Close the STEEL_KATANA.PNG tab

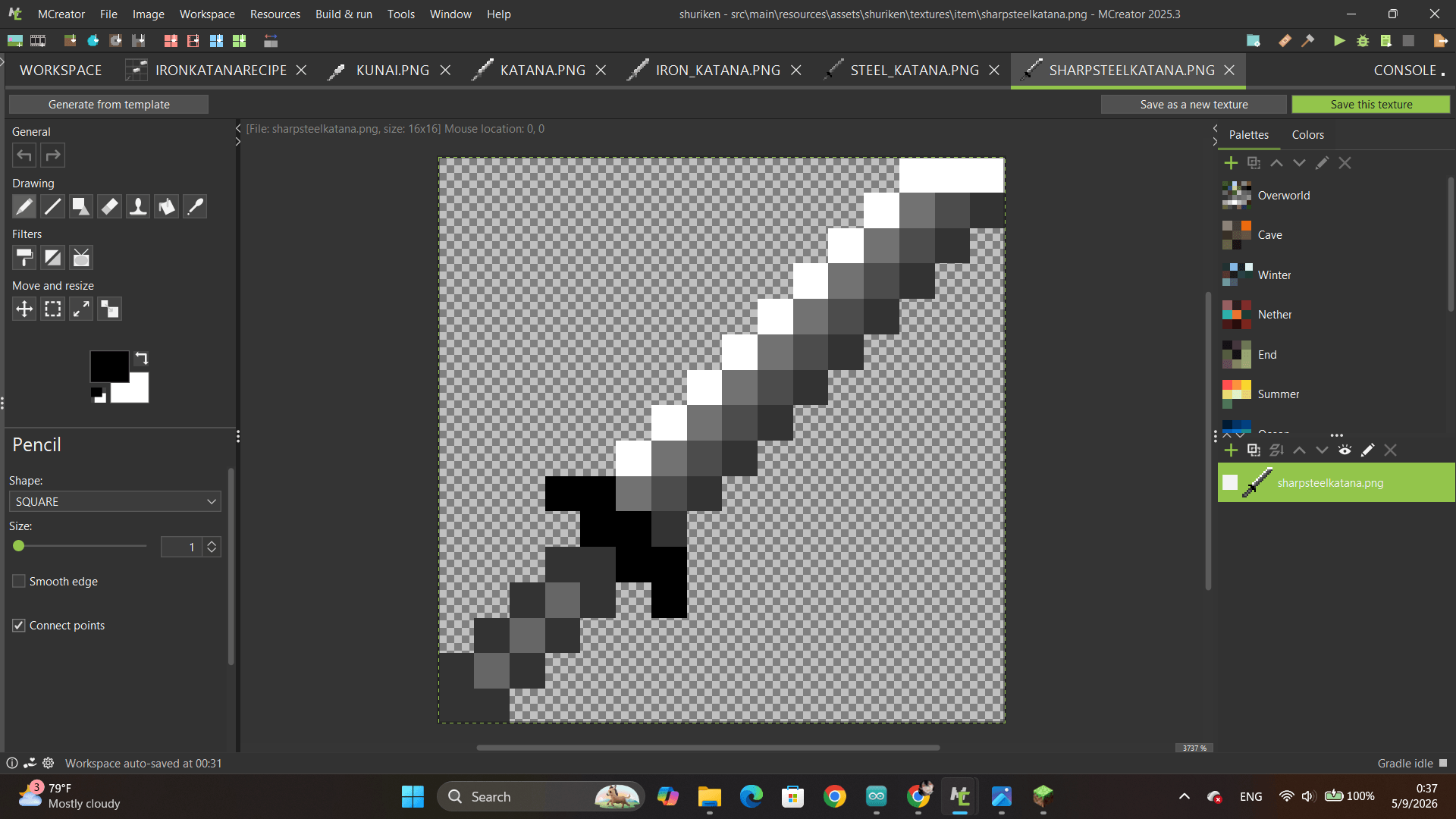pos(994,70)
